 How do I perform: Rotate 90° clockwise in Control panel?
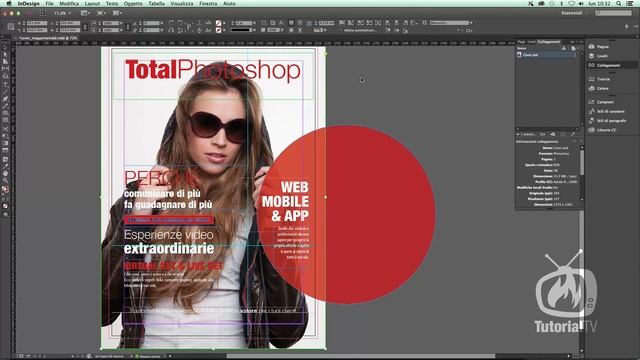(x=171, y=23)
